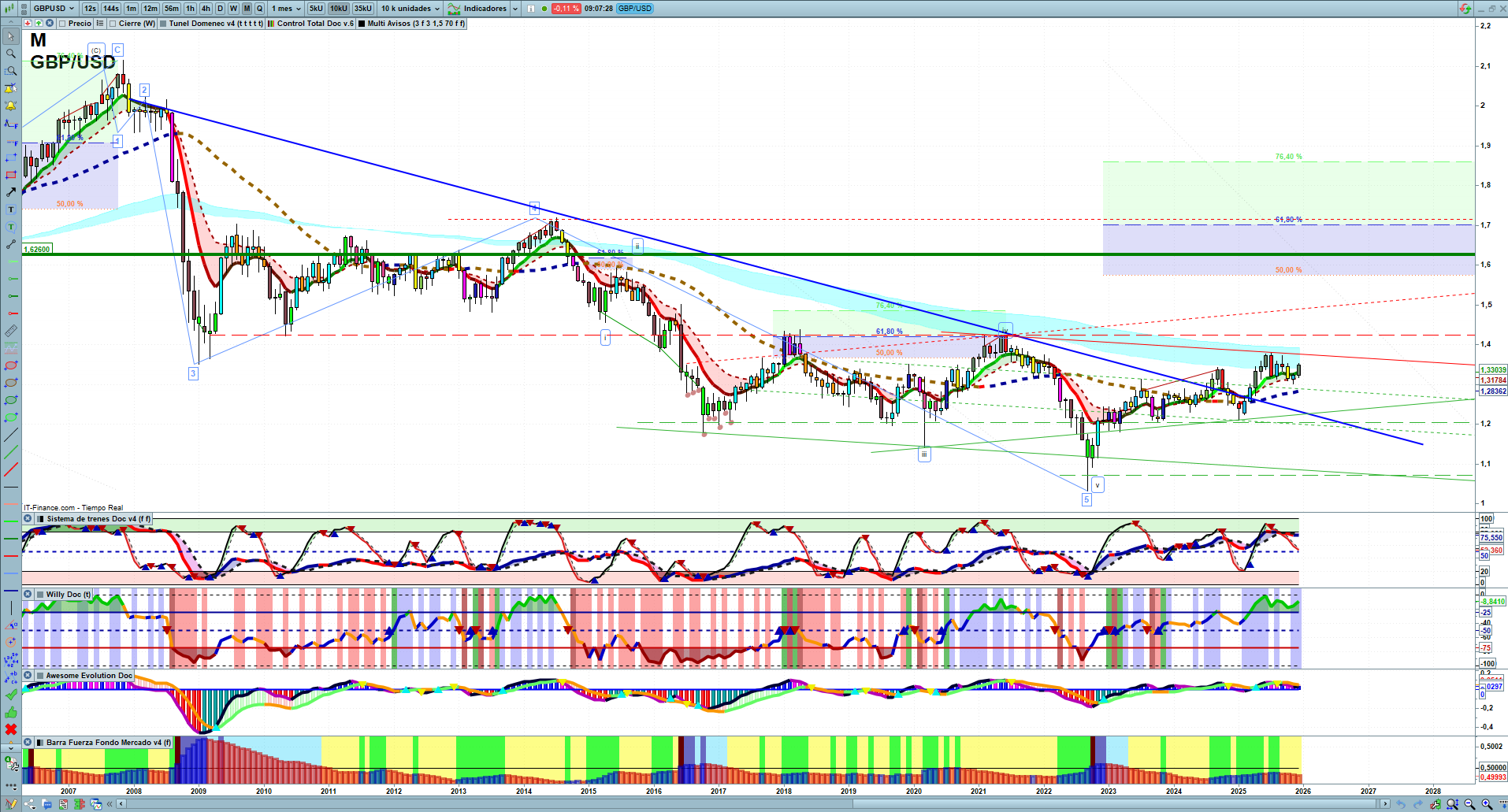This screenshot has width=1508, height=812.
Task: Choose the black arrow drawing tool
Action: point(11,192)
